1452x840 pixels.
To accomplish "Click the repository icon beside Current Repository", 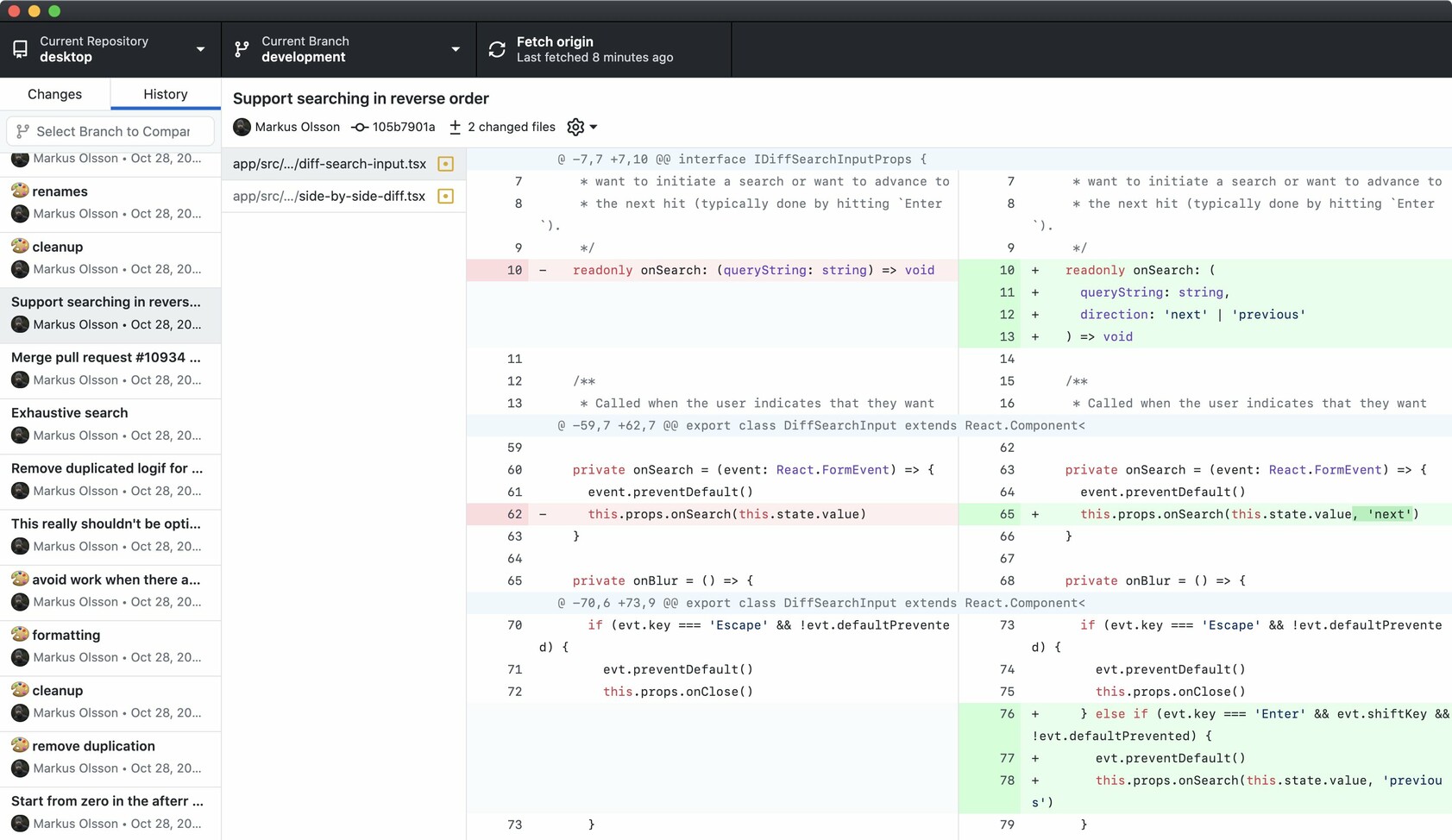I will pos(21,49).
